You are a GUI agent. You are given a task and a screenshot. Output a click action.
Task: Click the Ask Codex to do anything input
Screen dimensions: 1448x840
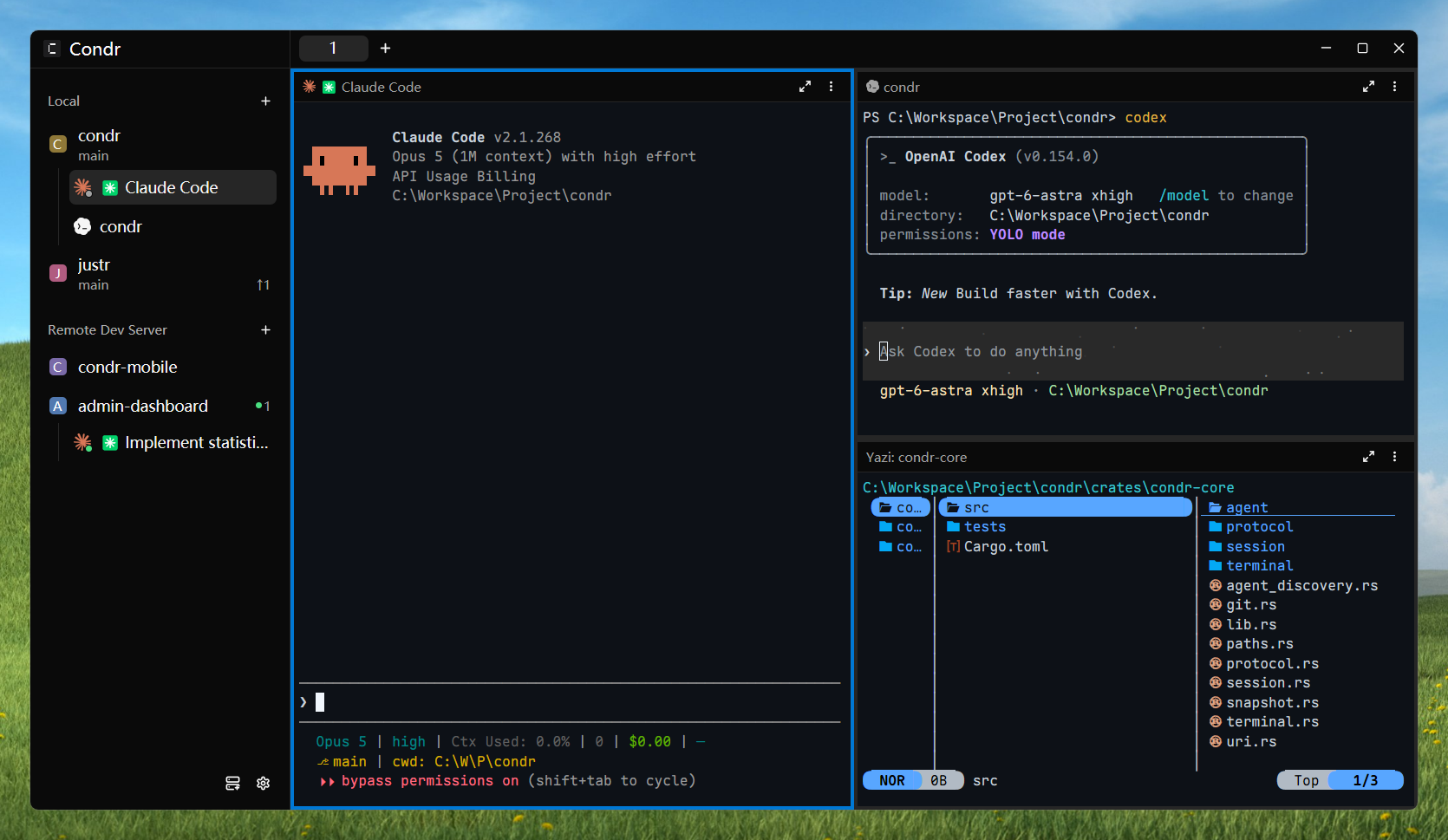pos(1132,352)
